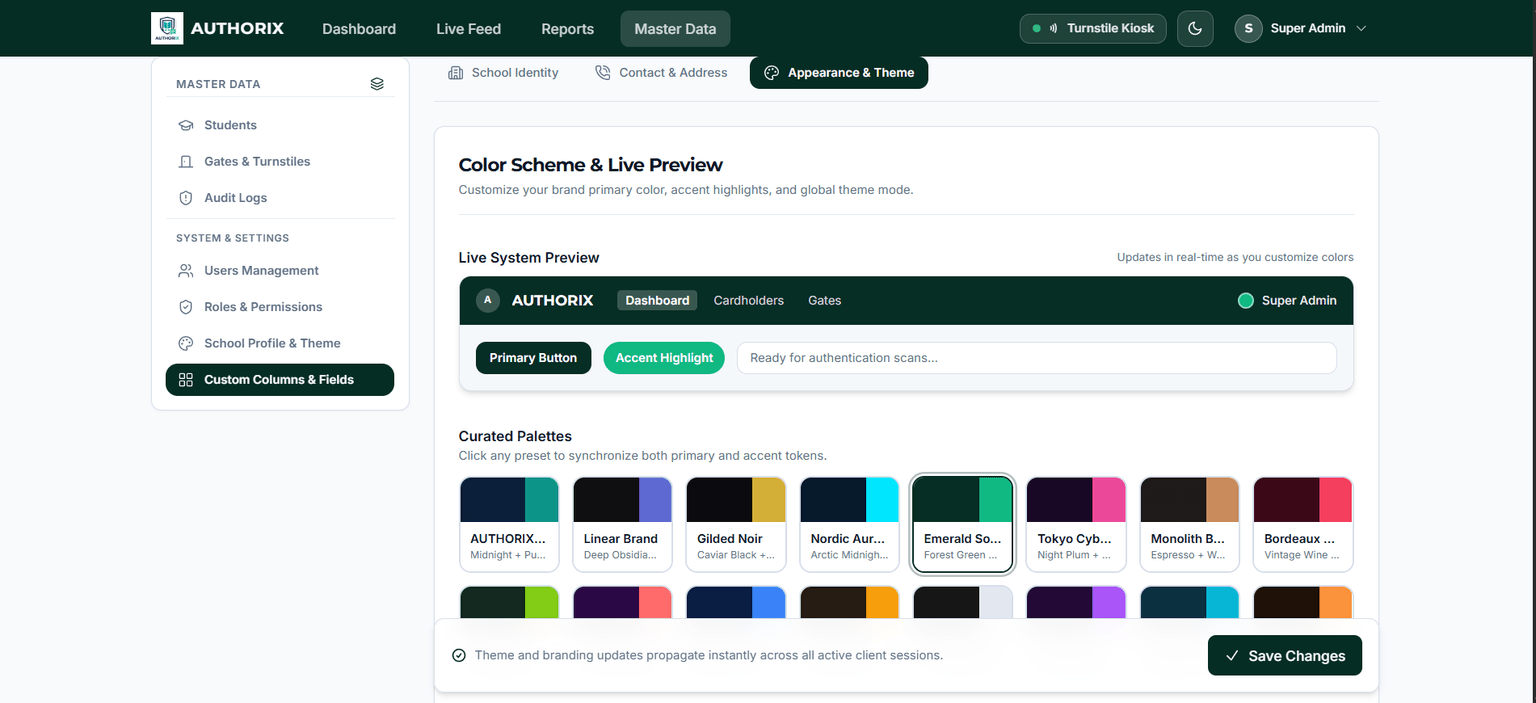This screenshot has width=1536, height=703.
Task: Toggle dark mode with the moon icon
Action: tap(1195, 28)
